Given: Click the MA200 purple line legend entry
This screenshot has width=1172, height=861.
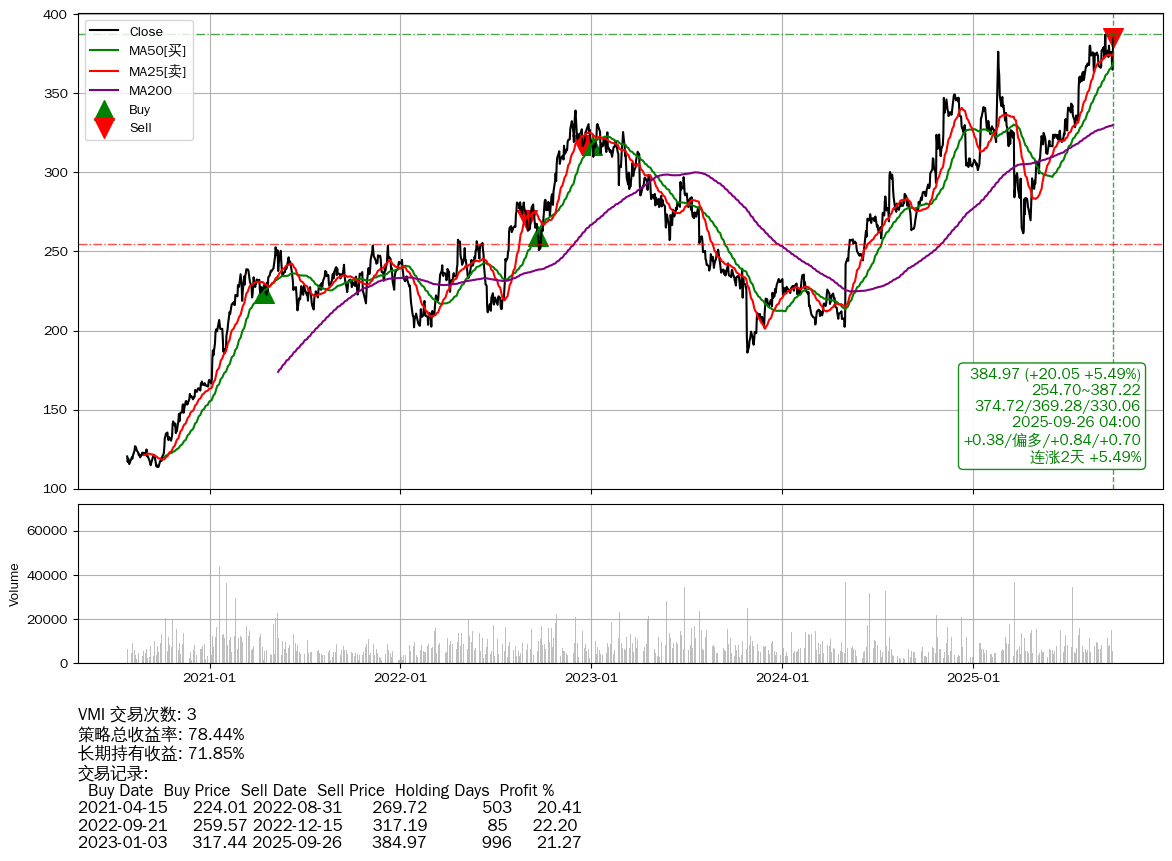Looking at the screenshot, I should tap(150, 90).
